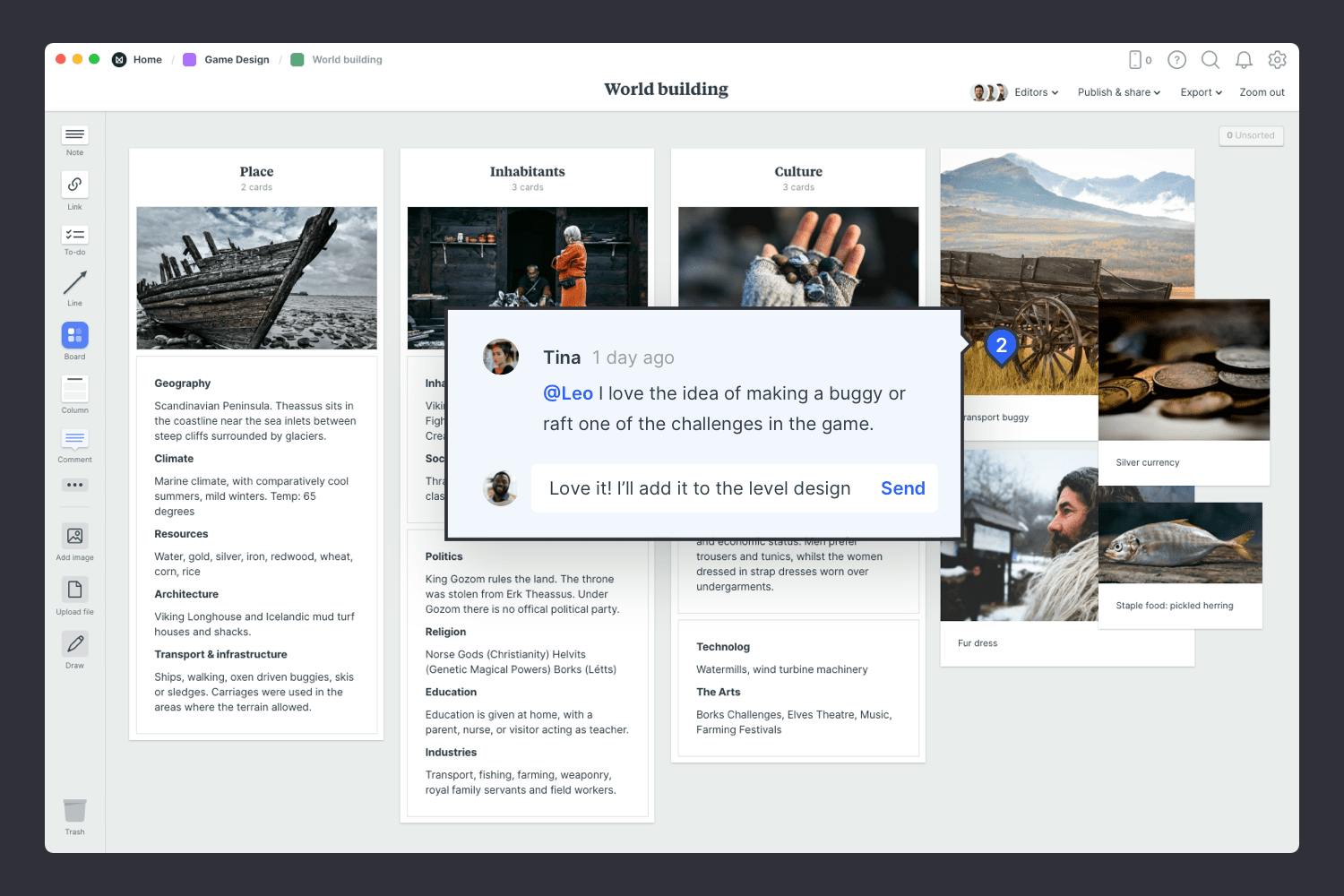1344x896 pixels.
Task: Expand the Editors dropdown
Action: tap(1035, 92)
